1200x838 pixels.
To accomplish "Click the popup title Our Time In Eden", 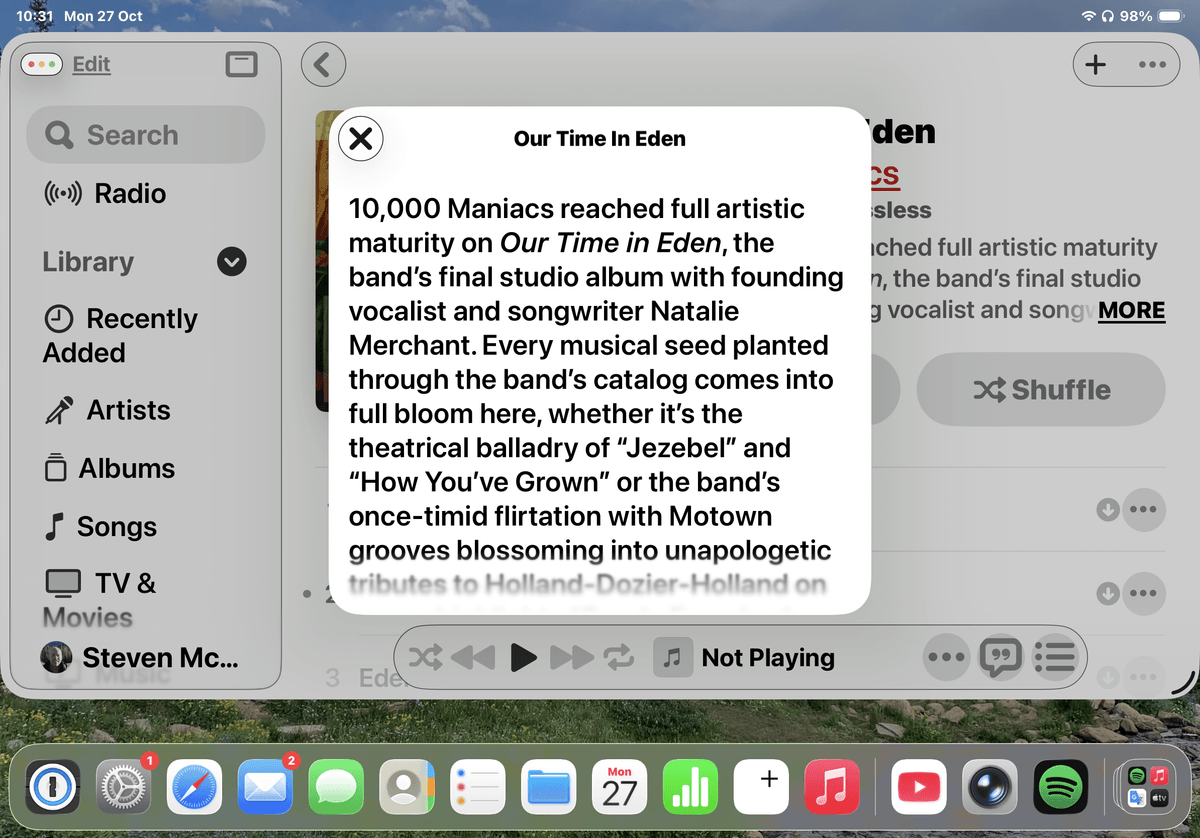I will (x=600, y=139).
